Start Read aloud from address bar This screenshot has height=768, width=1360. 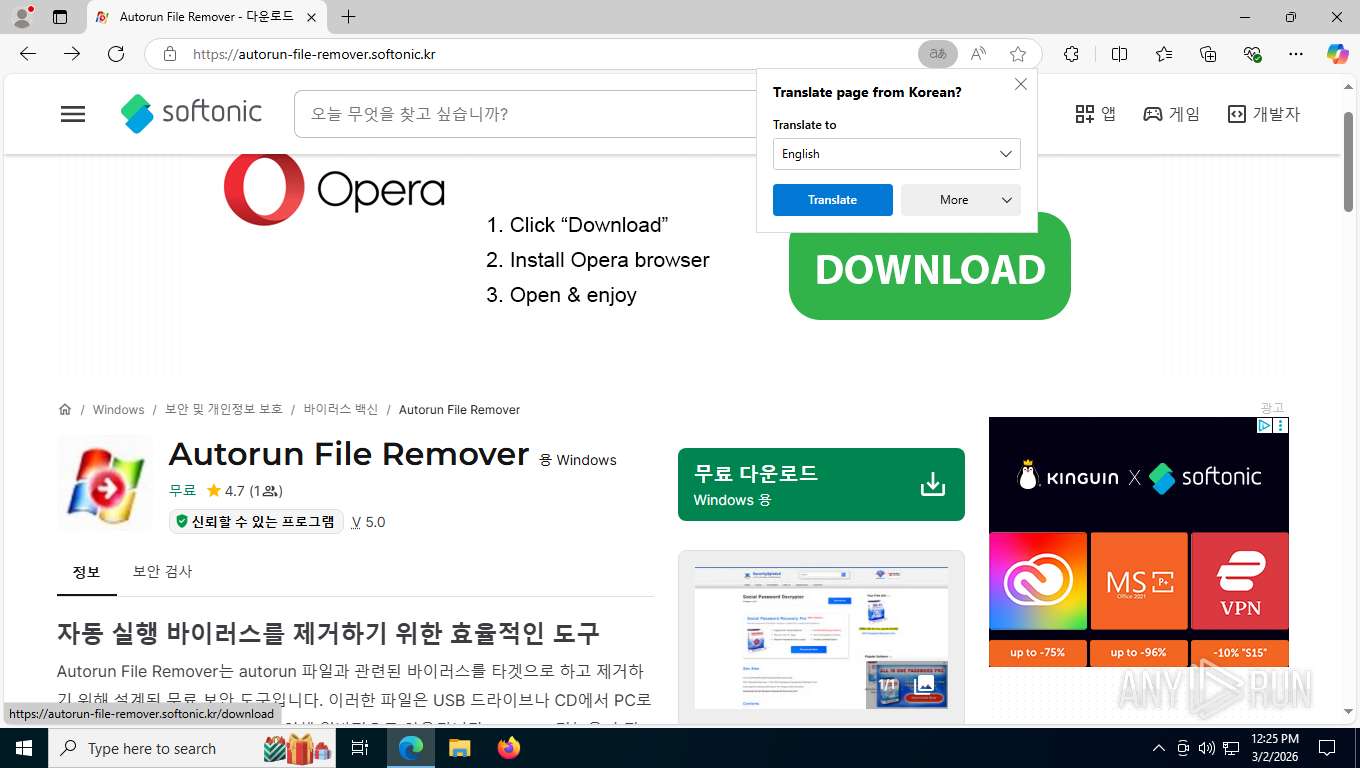(x=978, y=54)
